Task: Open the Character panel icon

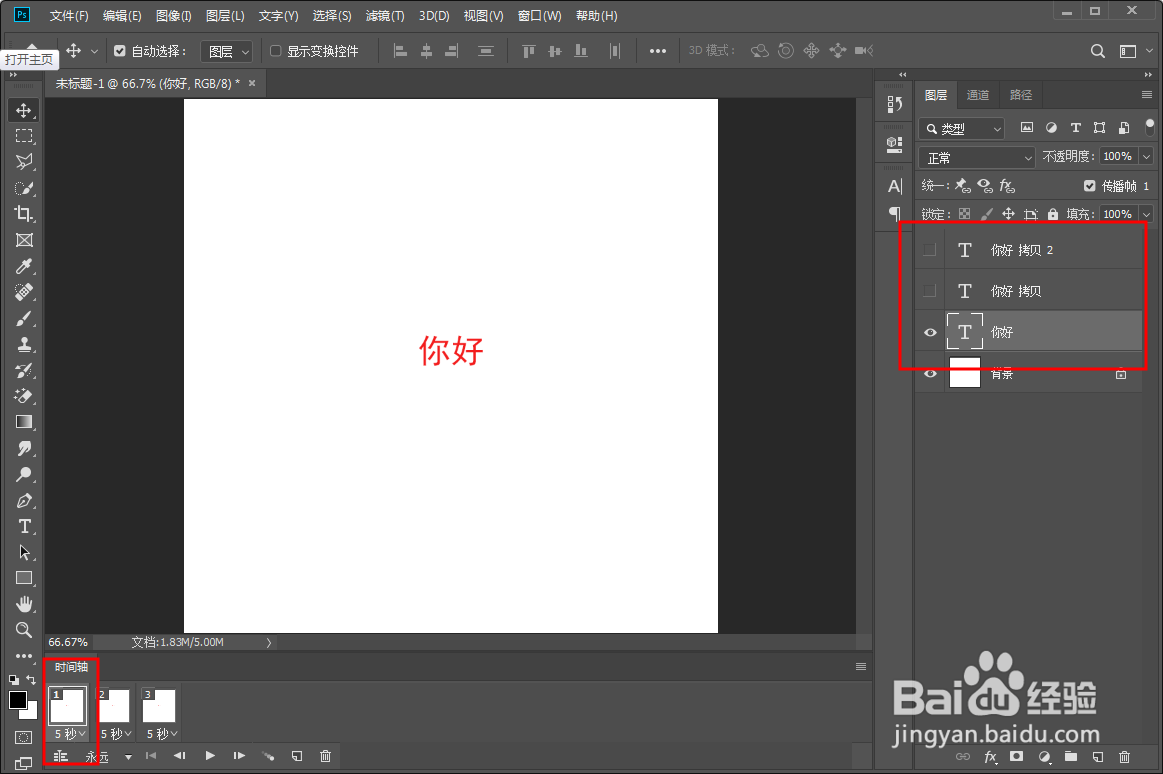Action: click(x=895, y=186)
